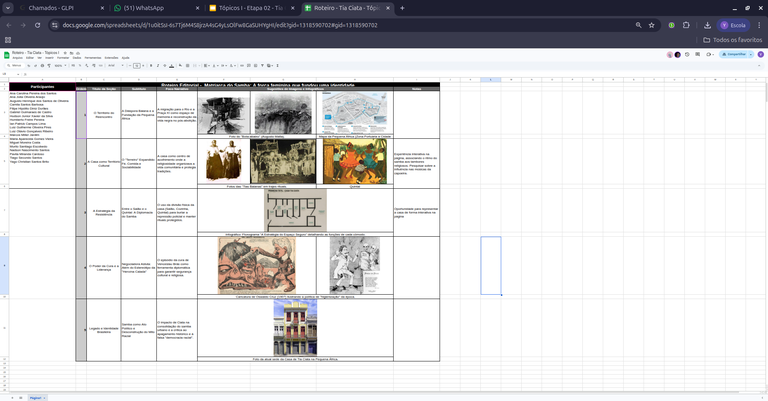This screenshot has width=768, height=401.
Task: Open the Google Sheets home icon
Action: [x=6, y=55]
